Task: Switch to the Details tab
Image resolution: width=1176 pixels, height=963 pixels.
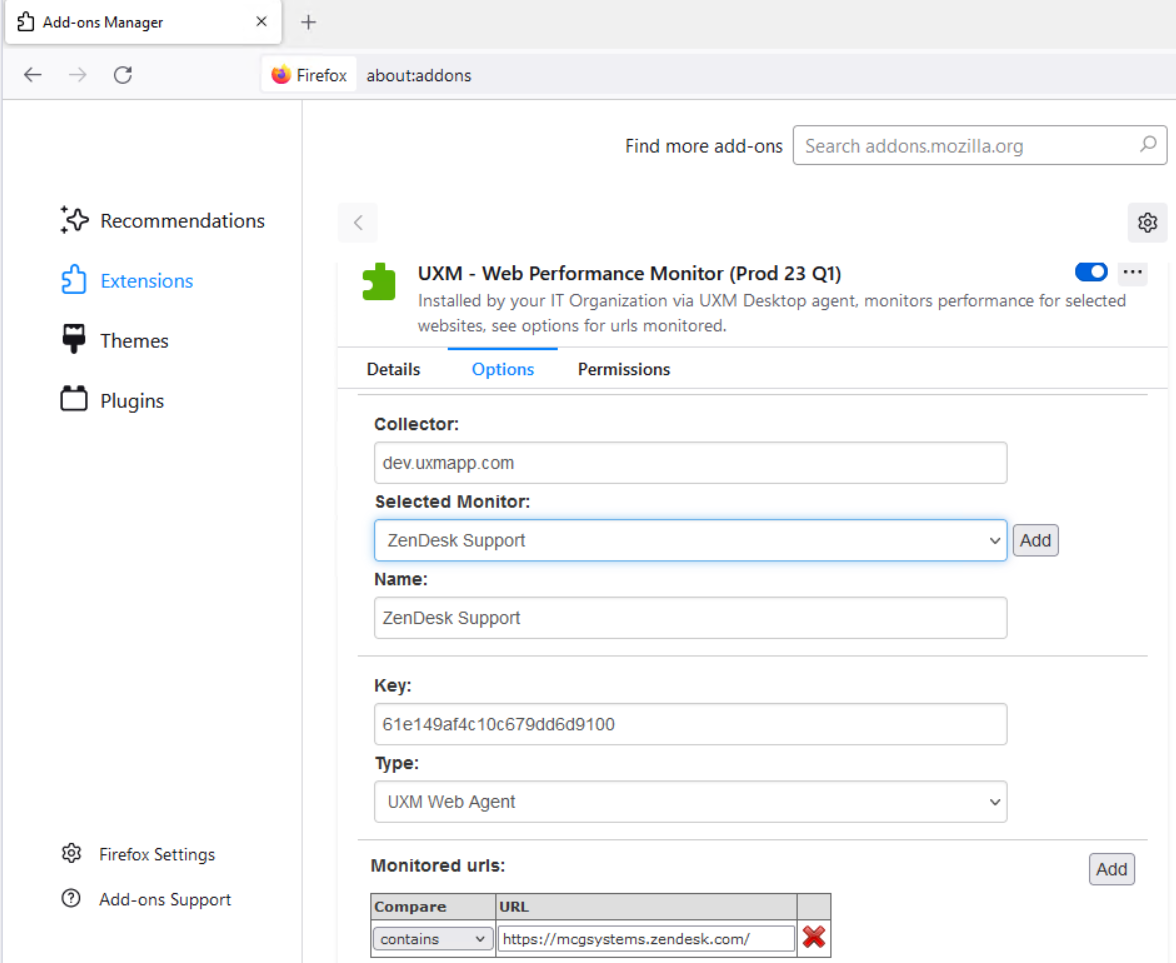Action: point(393,369)
